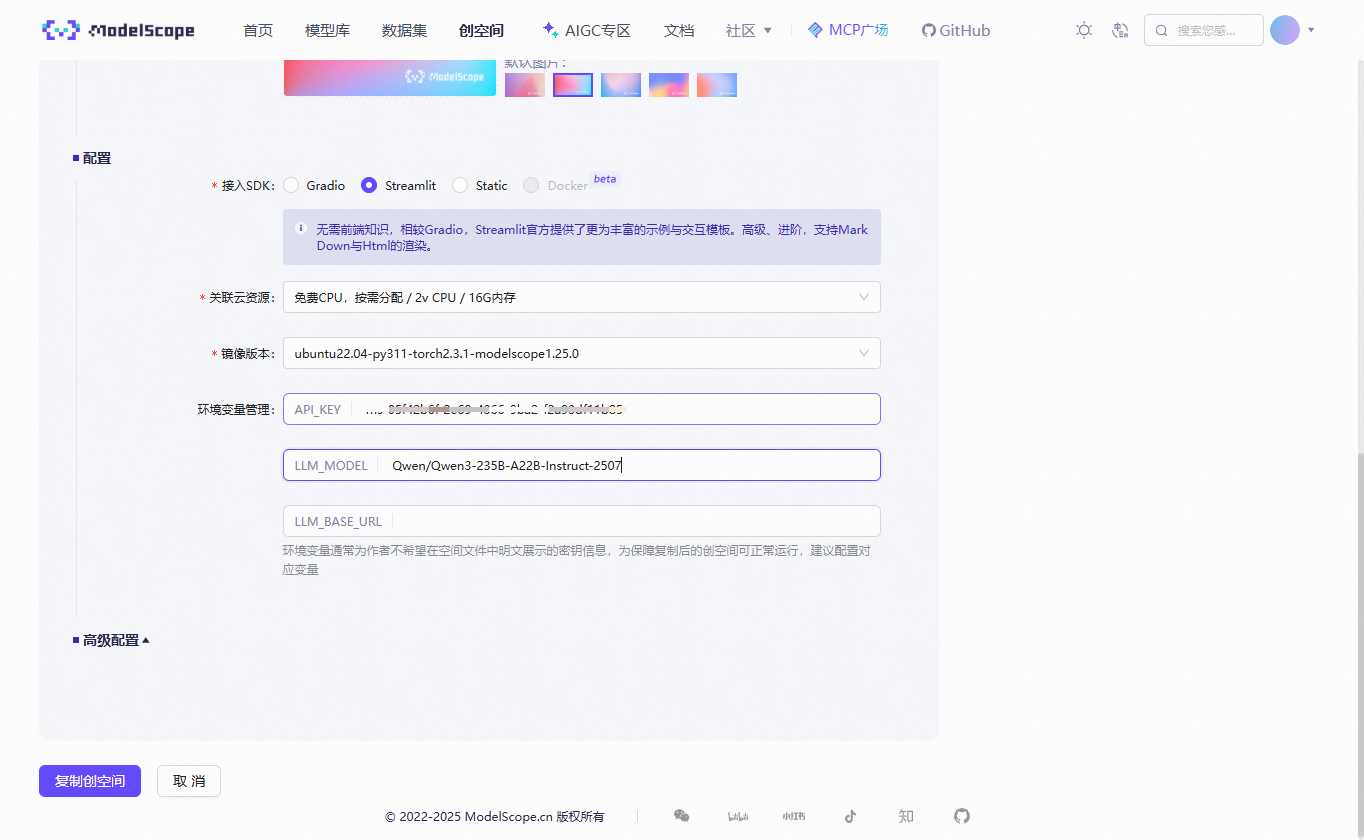Click the 复制创空间 button
The image size is (1364, 840).
pos(89,780)
